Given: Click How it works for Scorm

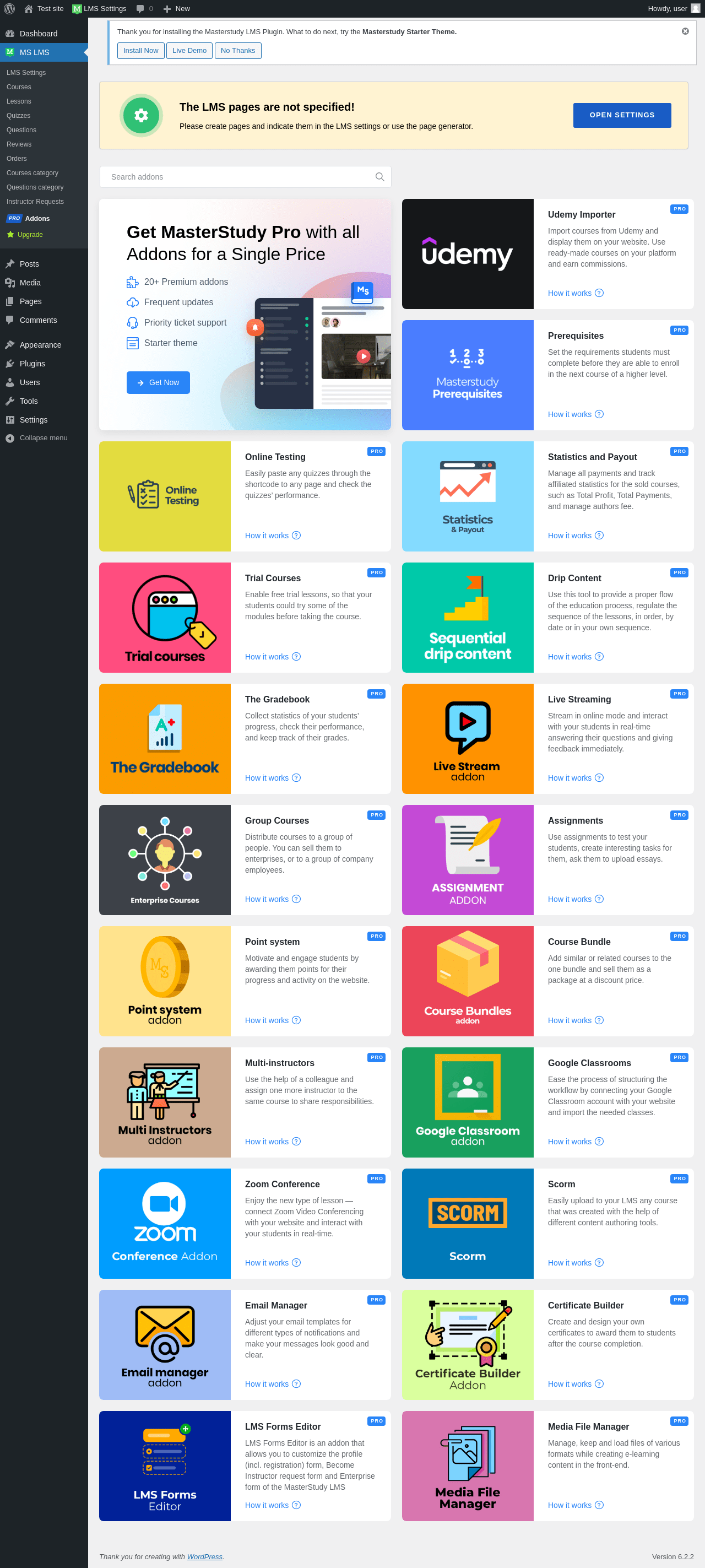Looking at the screenshot, I should click(575, 1262).
